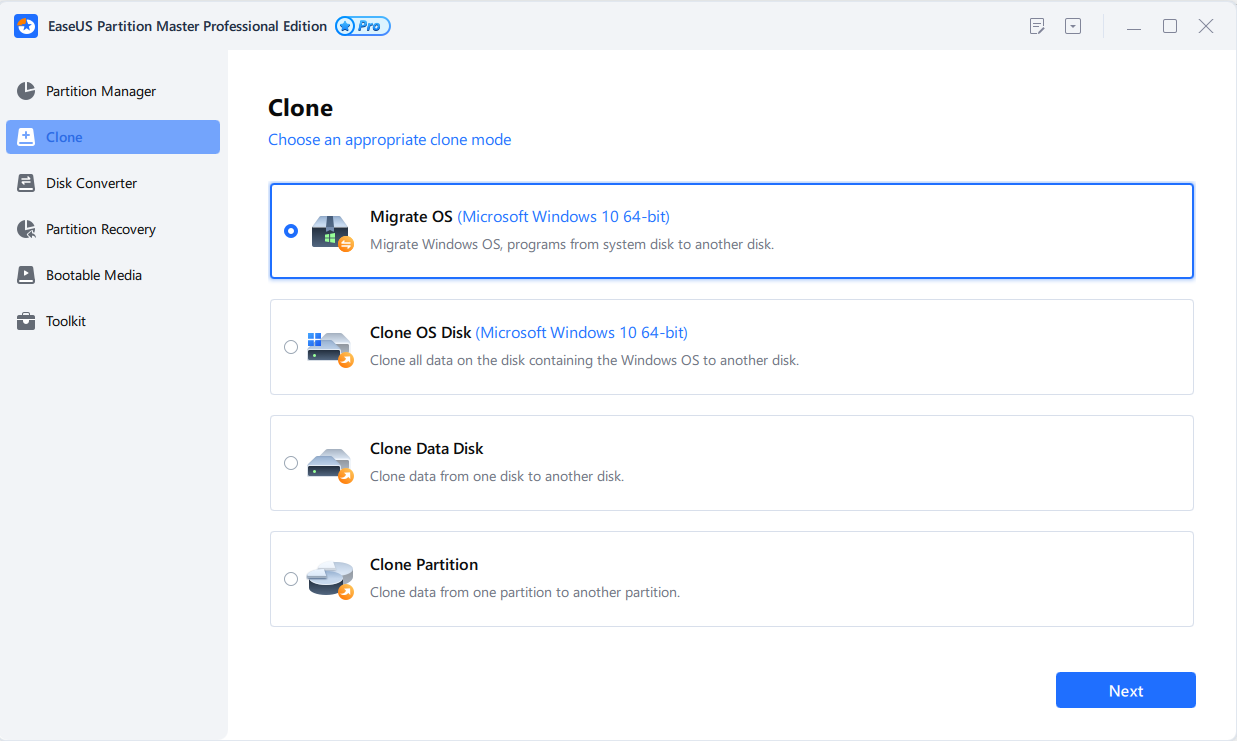Expand the title bar dropdown menu arrow
The image size is (1237, 741).
coord(1073,27)
